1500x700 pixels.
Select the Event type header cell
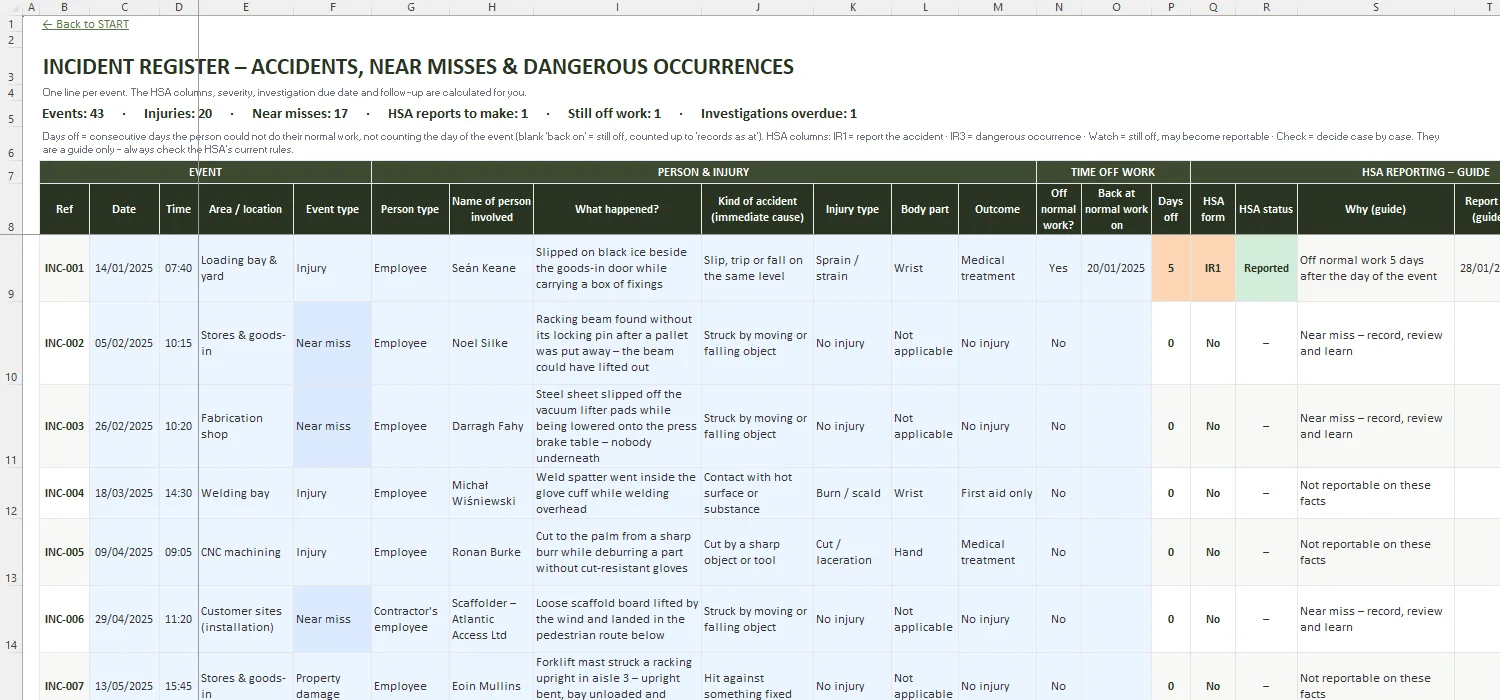(332, 209)
